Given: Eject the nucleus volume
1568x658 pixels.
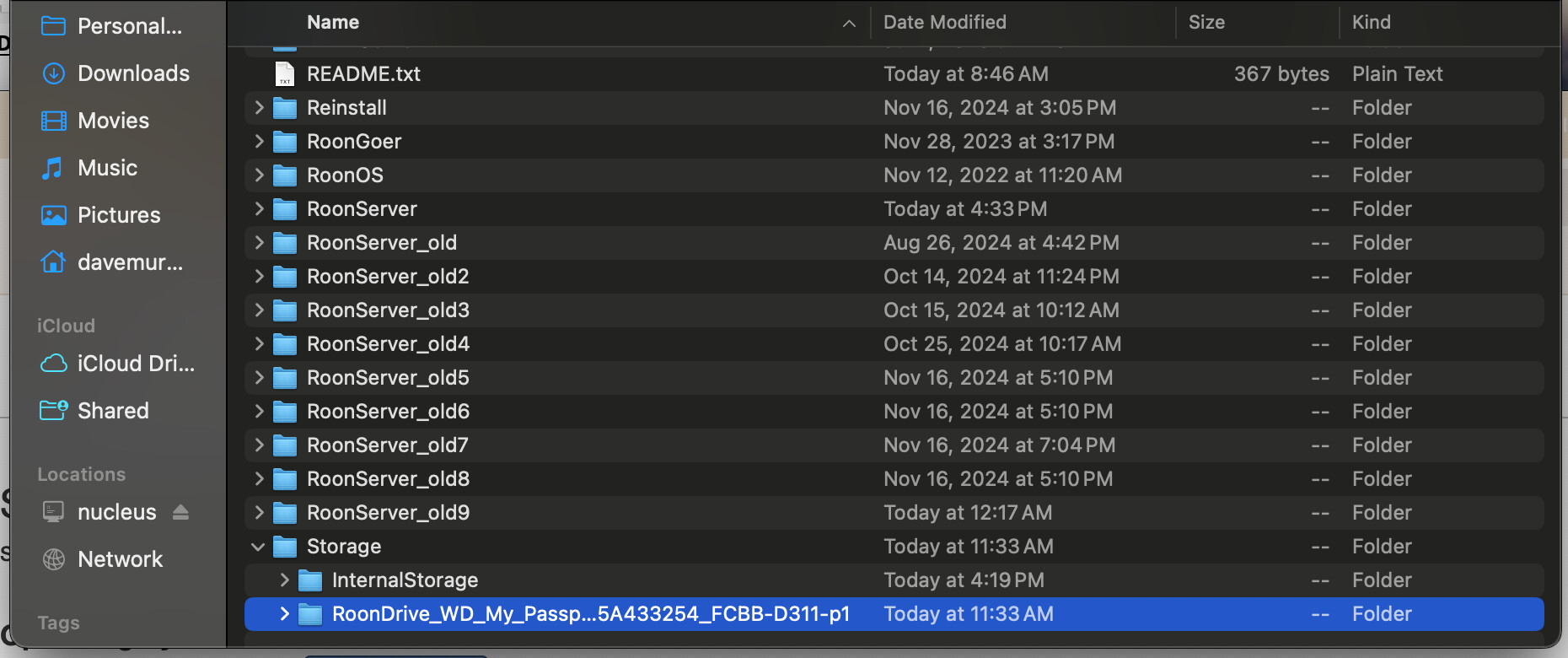Looking at the screenshot, I should coord(180,512).
